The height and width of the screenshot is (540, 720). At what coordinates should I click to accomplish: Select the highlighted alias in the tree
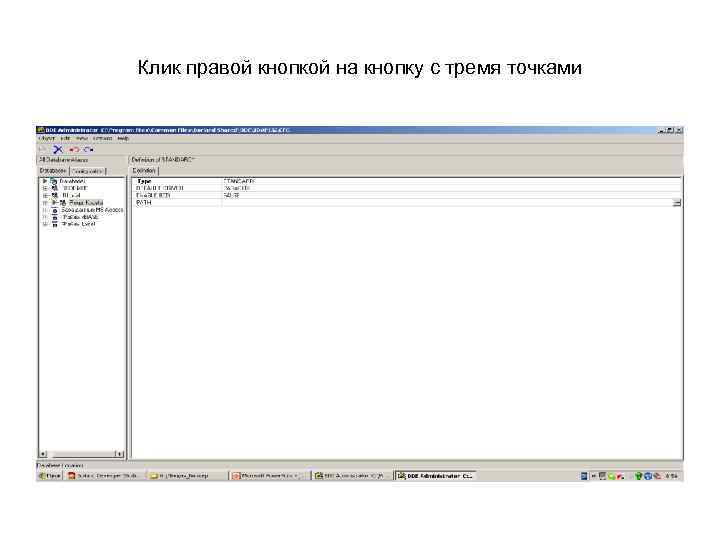pos(86,202)
